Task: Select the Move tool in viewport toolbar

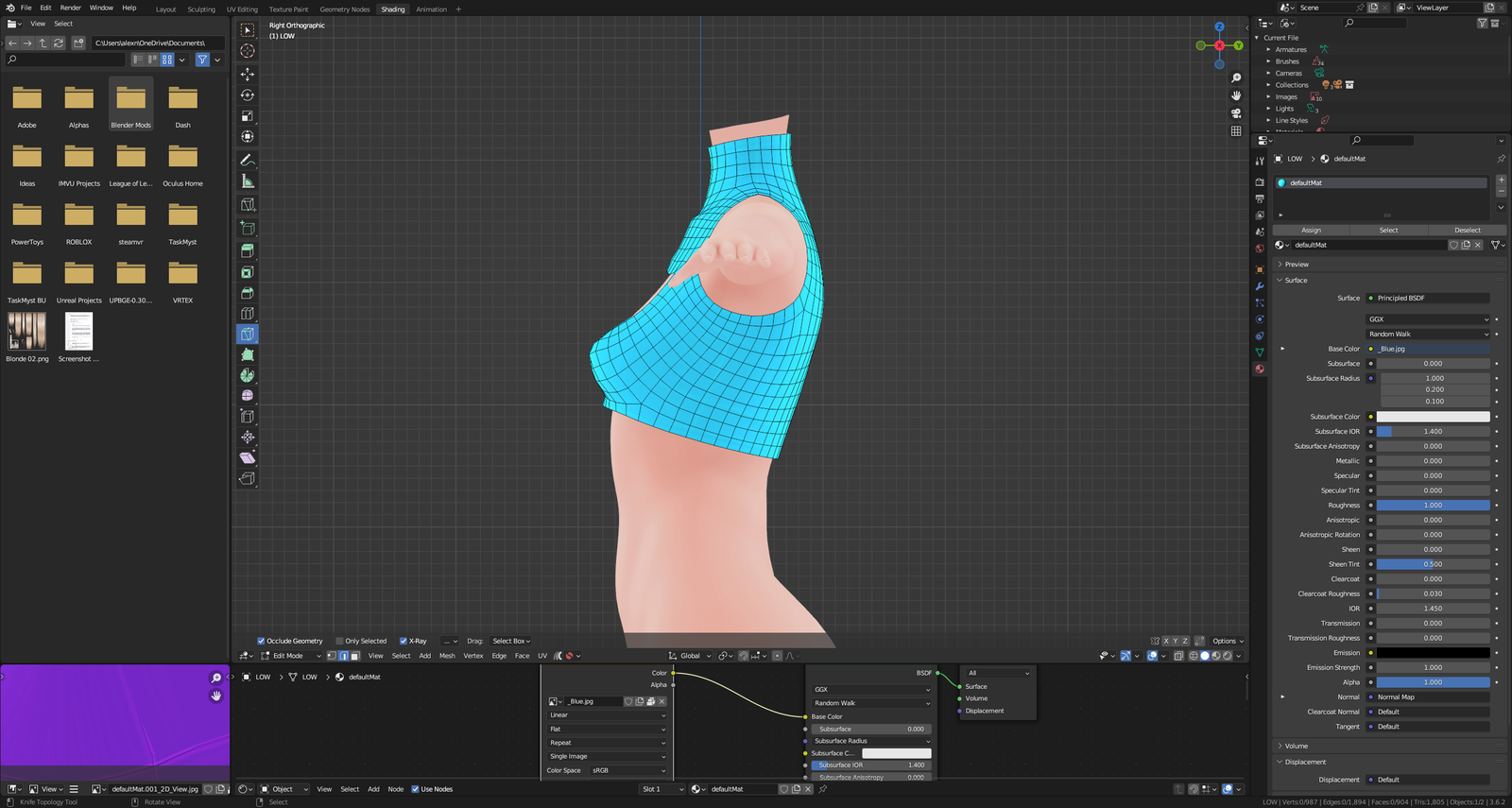Action: tap(248, 74)
